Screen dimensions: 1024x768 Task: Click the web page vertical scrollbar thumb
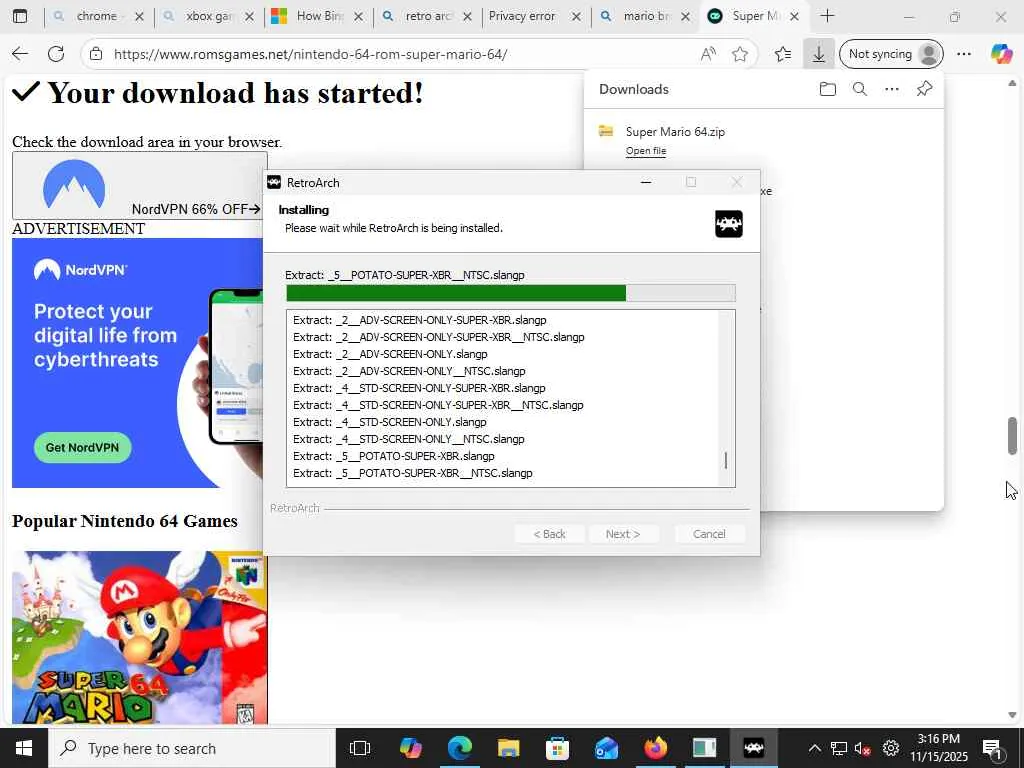coord(1012,436)
